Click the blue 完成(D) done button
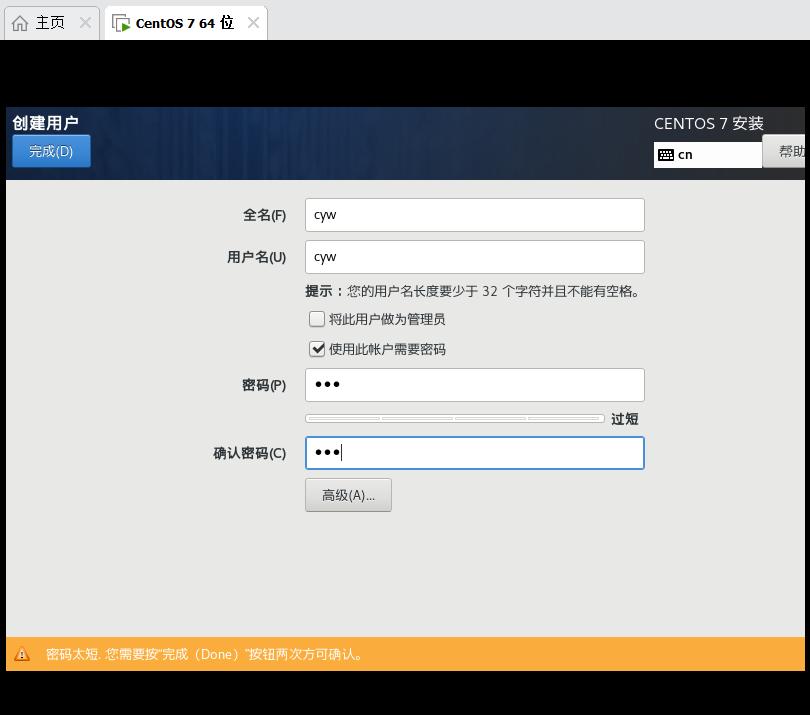 pos(51,151)
